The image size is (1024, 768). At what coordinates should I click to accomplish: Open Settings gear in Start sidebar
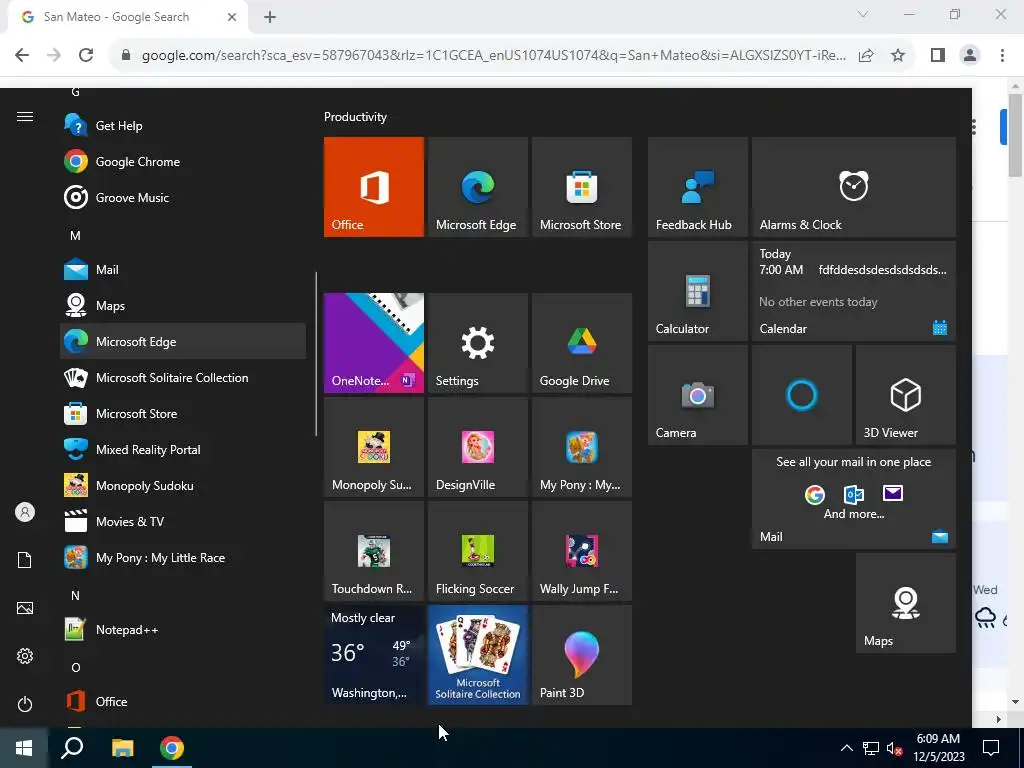tap(25, 656)
